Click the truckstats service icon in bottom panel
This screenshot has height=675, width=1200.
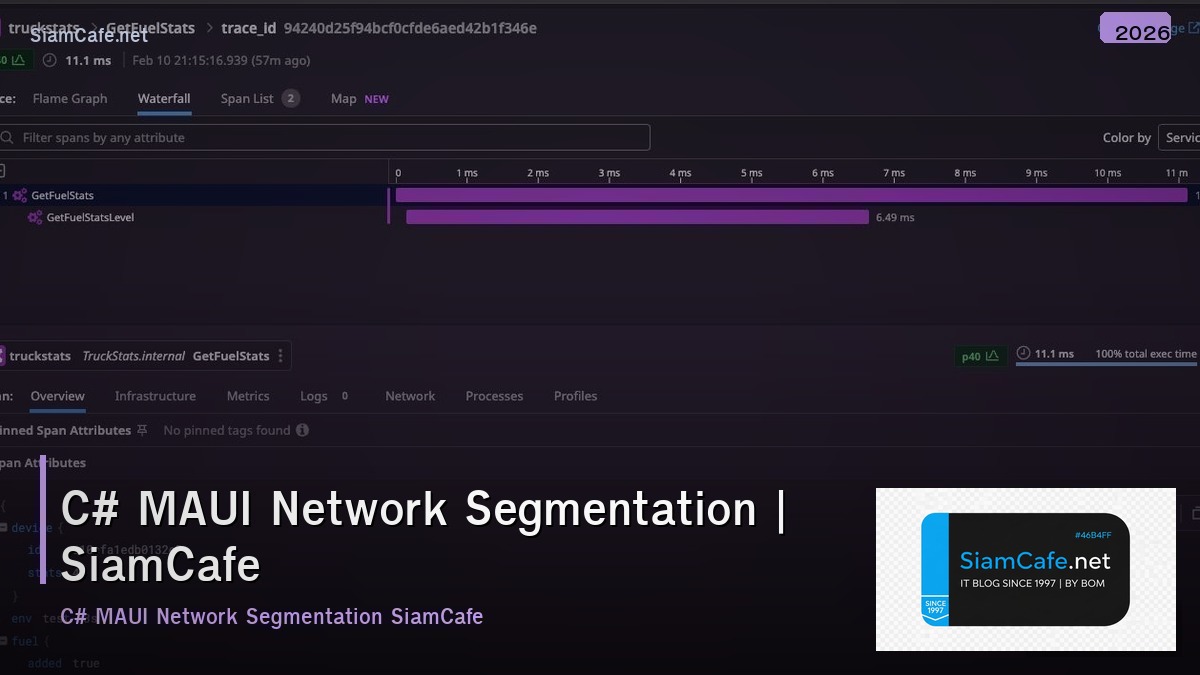pyautogui.click(x=3, y=356)
